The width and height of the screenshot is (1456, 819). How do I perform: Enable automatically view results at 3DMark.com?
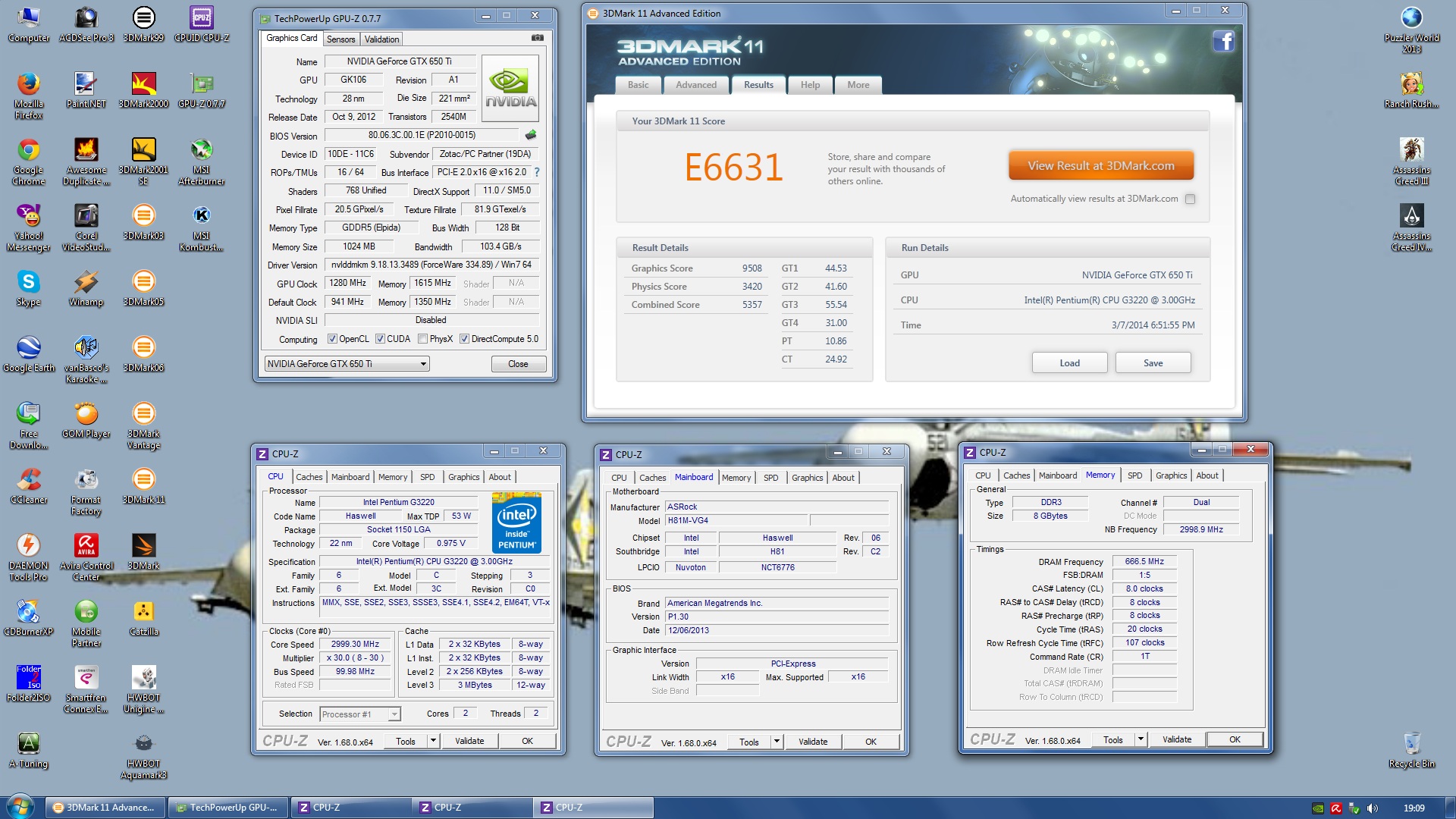coord(1190,199)
